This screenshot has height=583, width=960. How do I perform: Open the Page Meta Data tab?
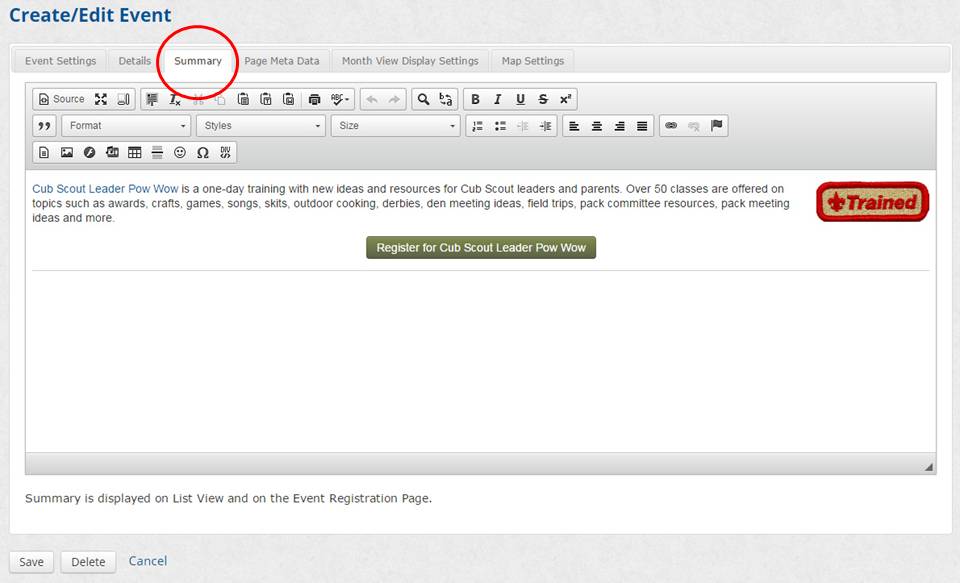(x=282, y=61)
